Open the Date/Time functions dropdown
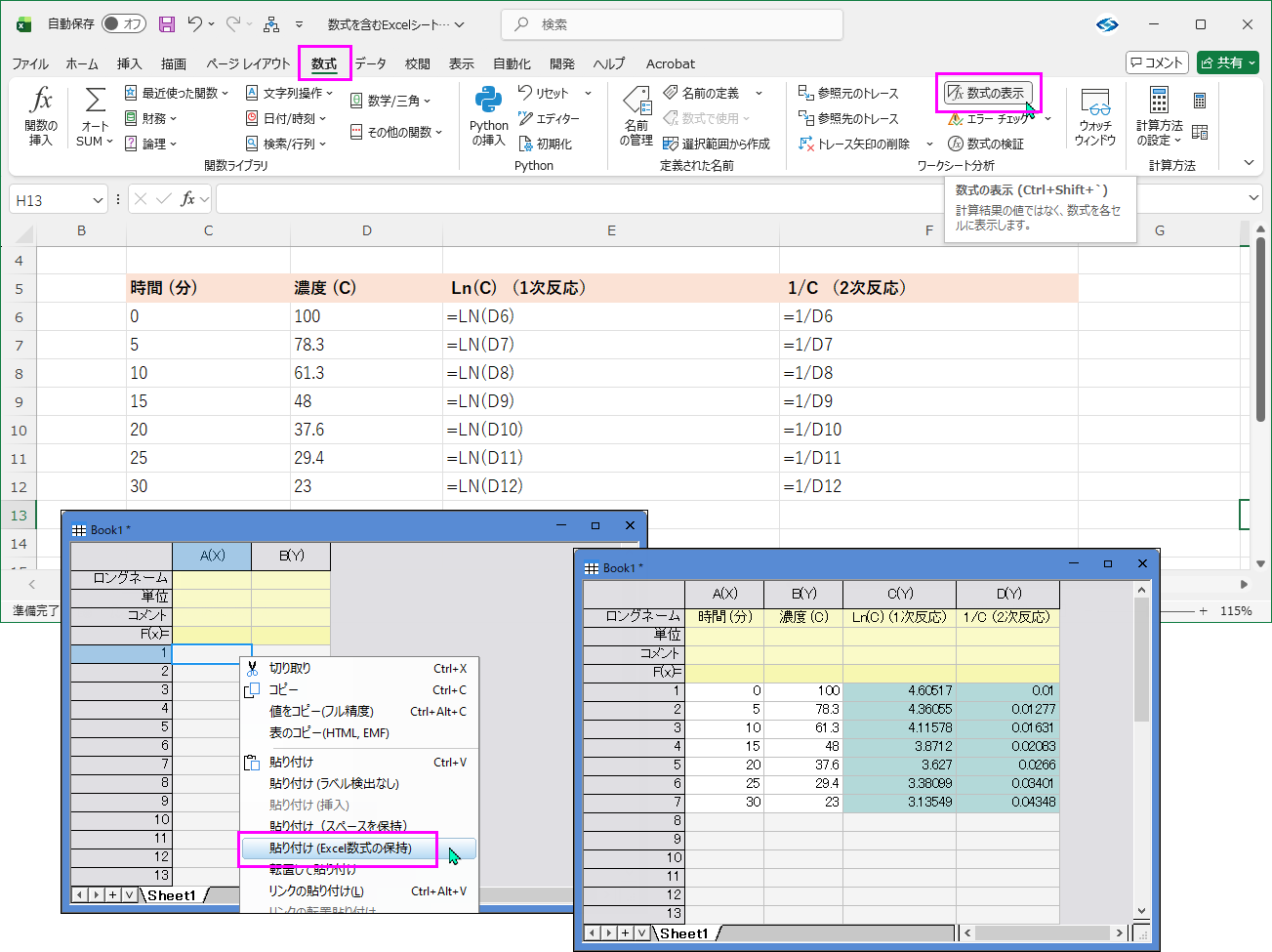 [x=287, y=118]
